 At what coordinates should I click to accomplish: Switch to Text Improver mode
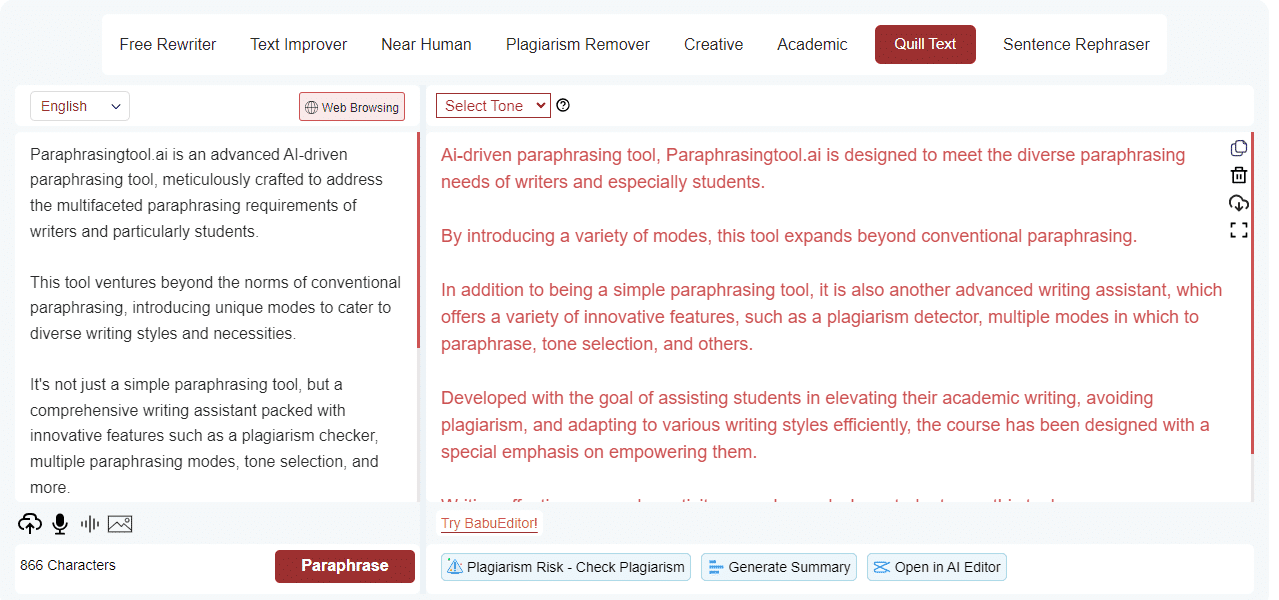tap(299, 44)
